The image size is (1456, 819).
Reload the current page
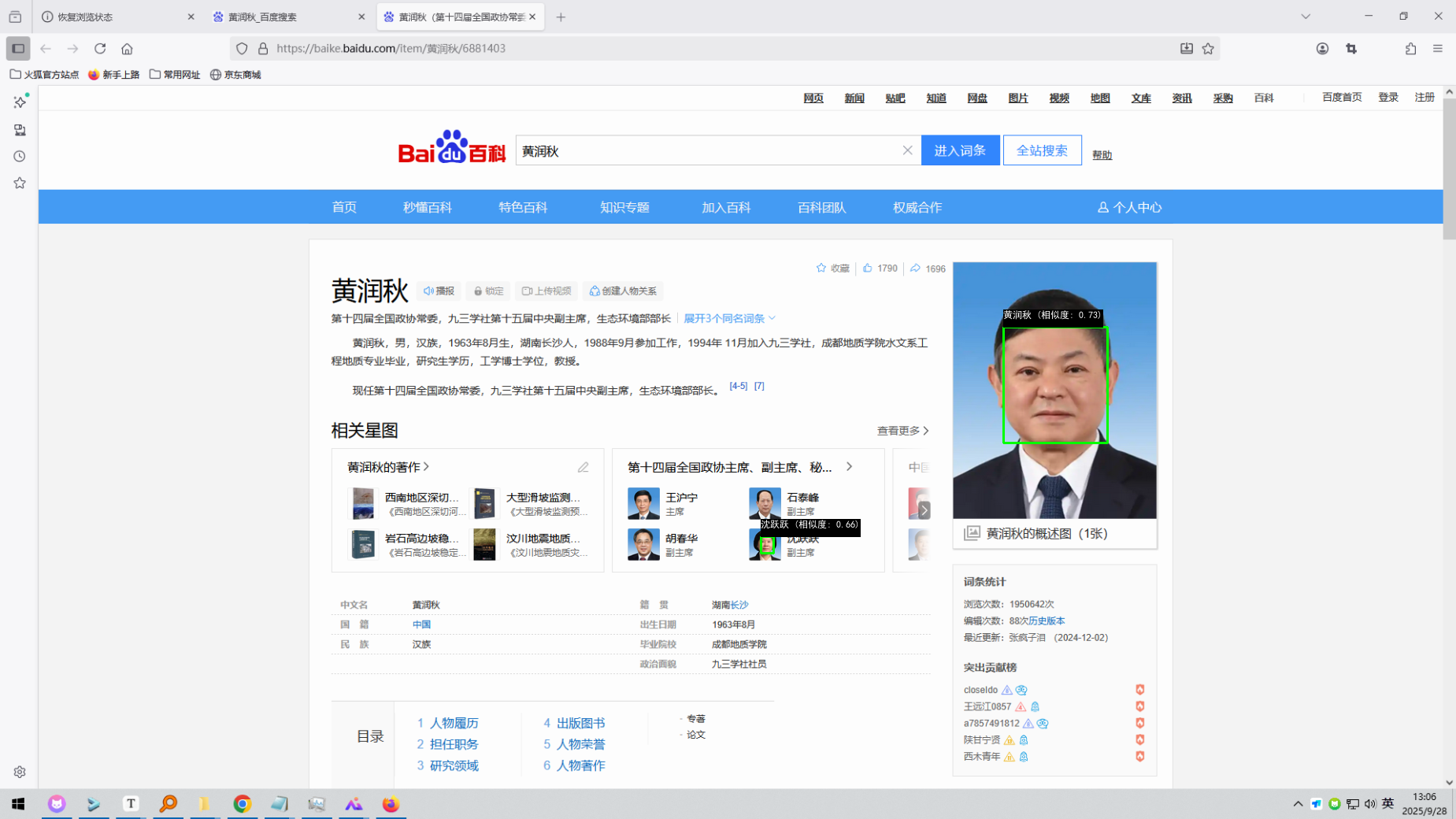100,48
